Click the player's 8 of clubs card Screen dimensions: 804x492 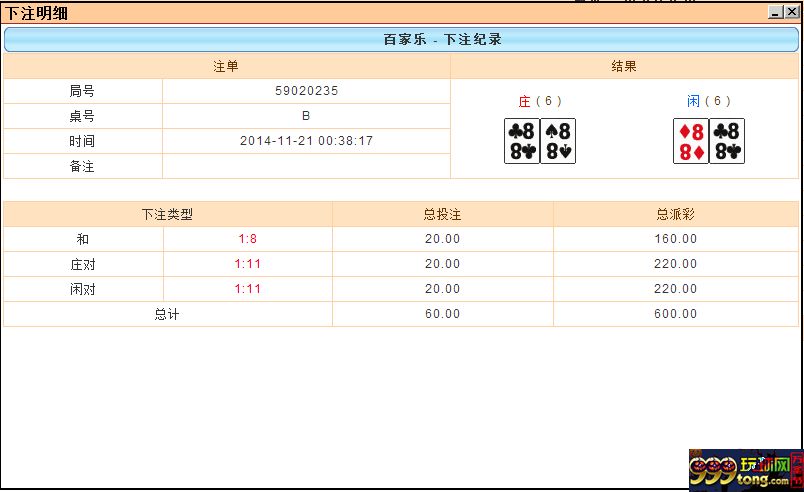coord(727,141)
